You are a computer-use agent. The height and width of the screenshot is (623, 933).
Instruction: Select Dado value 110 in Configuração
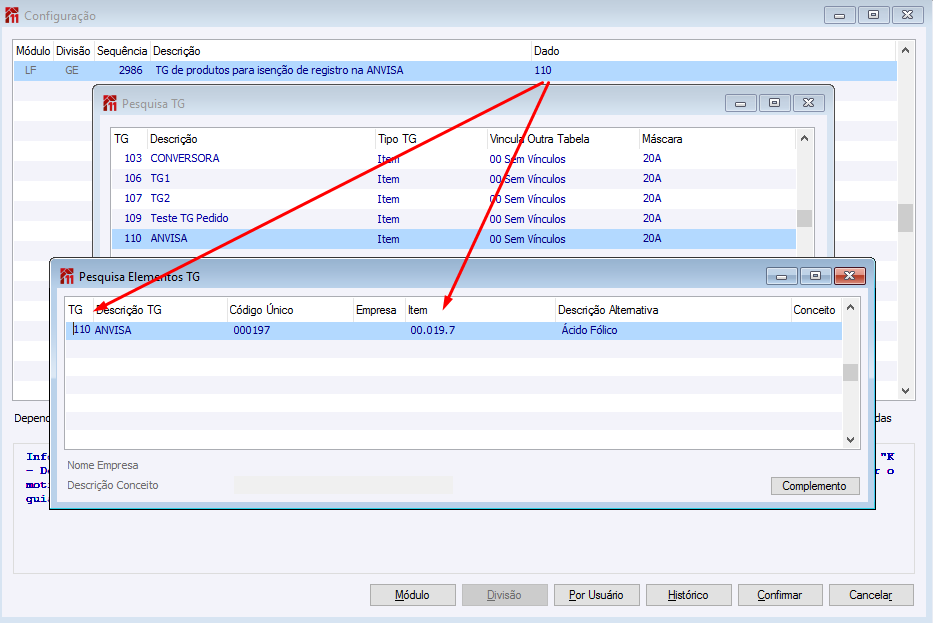tap(543, 70)
